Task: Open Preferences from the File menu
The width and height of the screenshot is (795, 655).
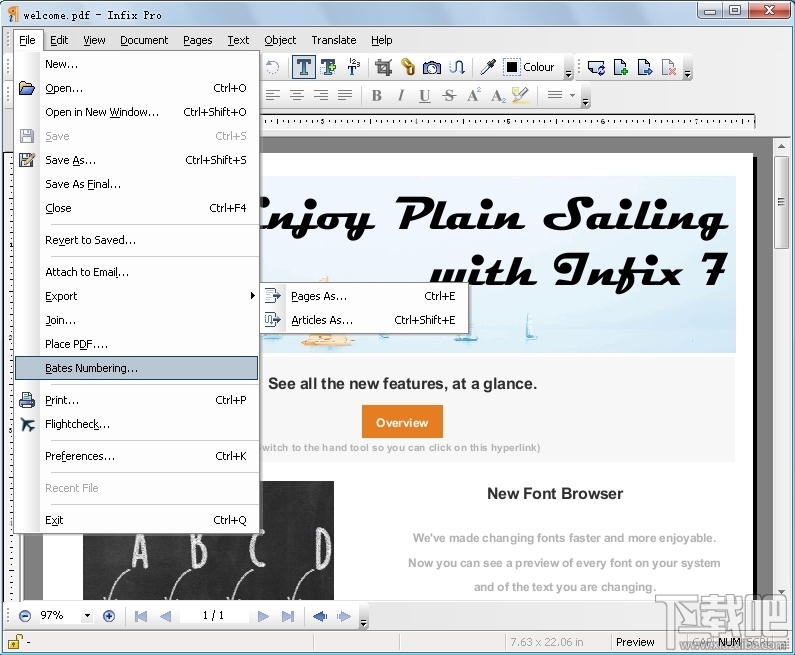Action: pos(136,456)
